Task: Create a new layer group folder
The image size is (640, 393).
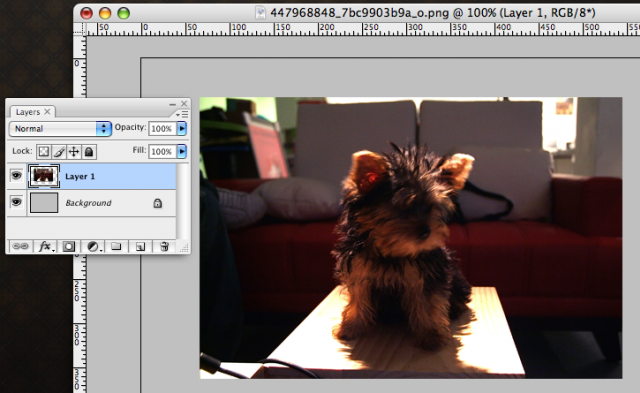Action: (x=116, y=246)
